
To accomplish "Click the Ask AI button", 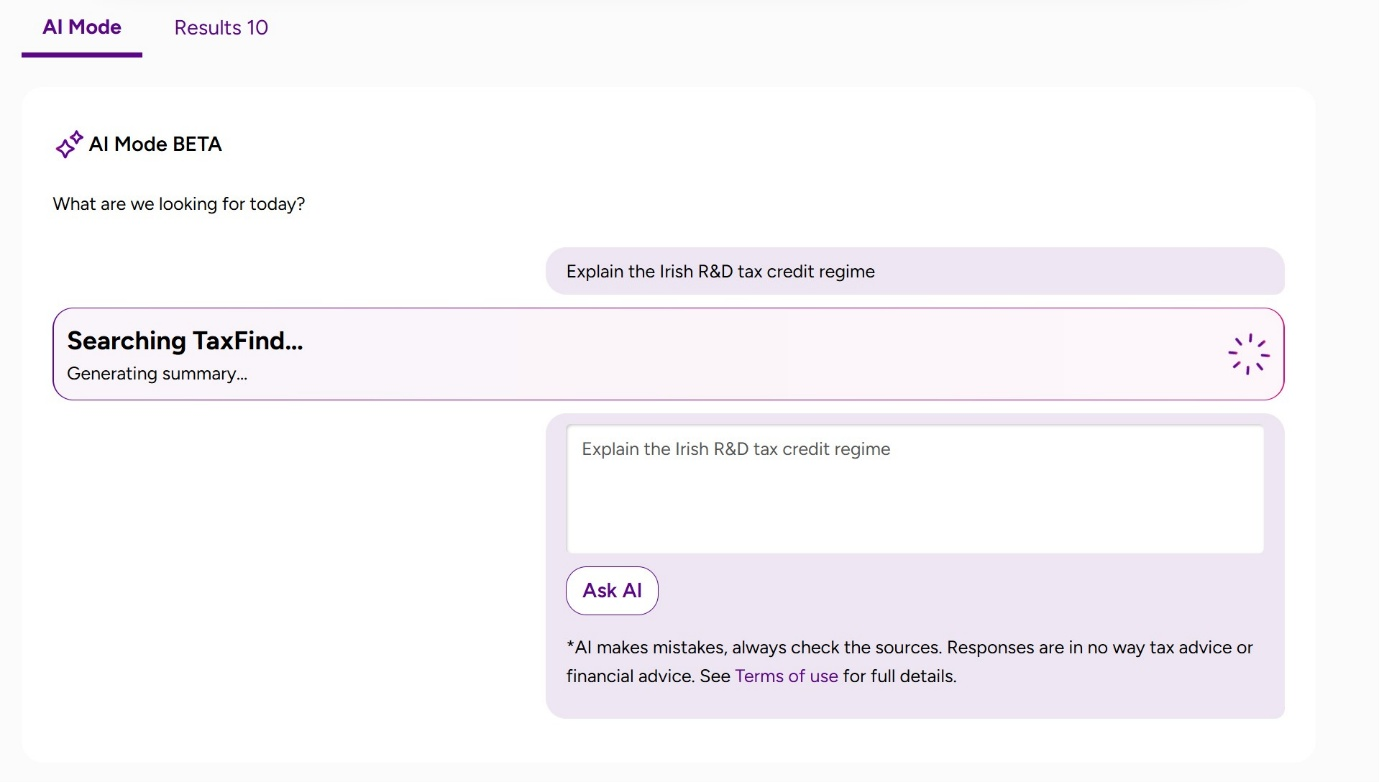I will coord(612,591).
